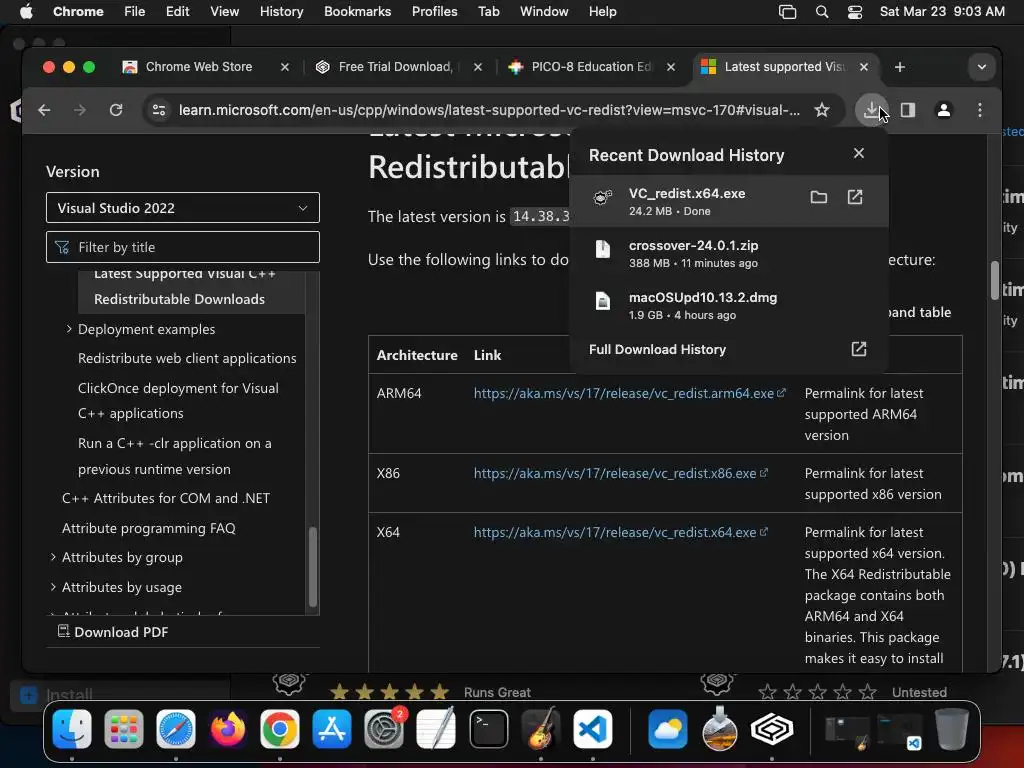Expand Attributes by group section
This screenshot has width=1024, height=768.
53,557
